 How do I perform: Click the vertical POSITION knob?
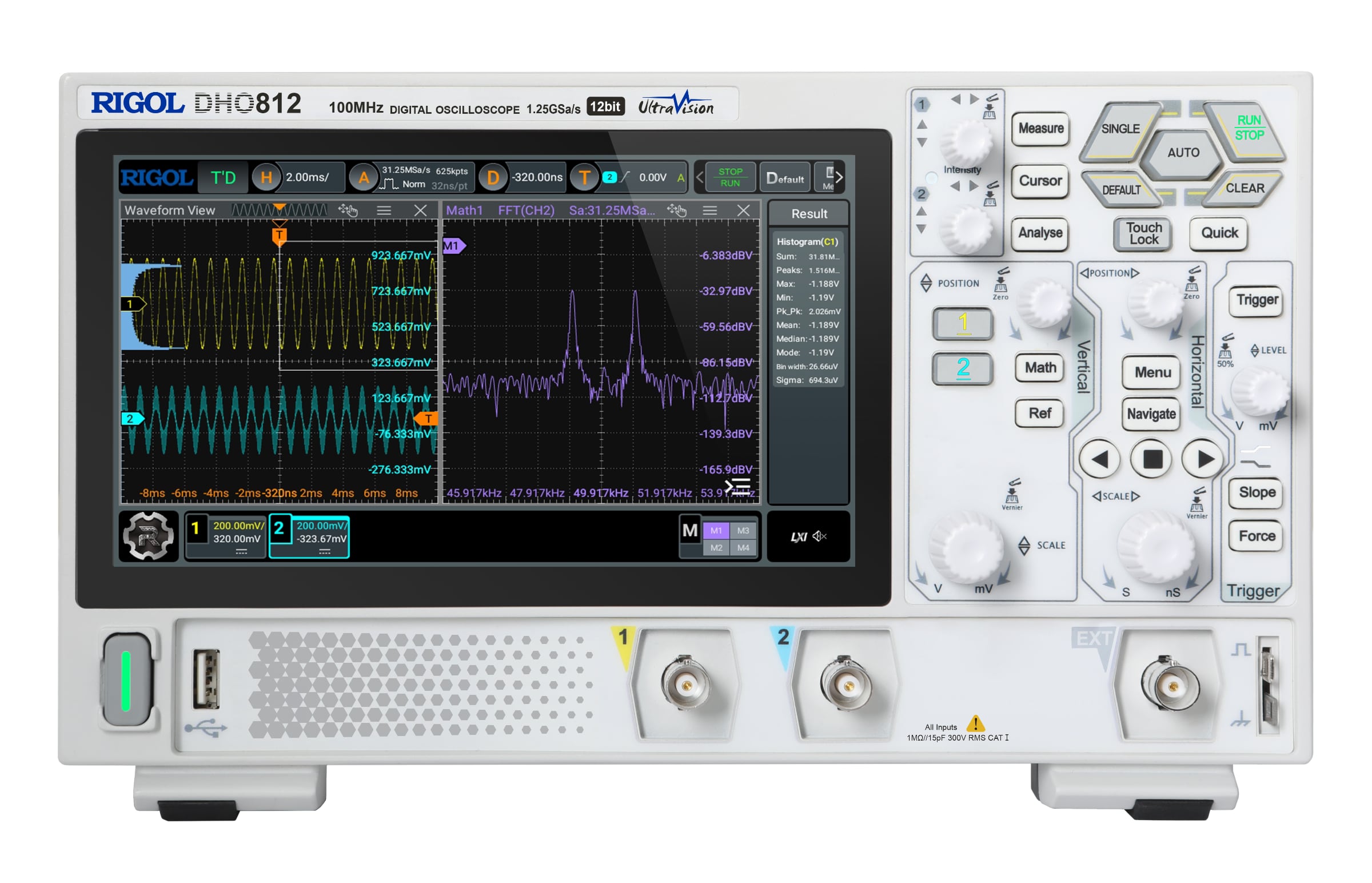pos(1044,303)
